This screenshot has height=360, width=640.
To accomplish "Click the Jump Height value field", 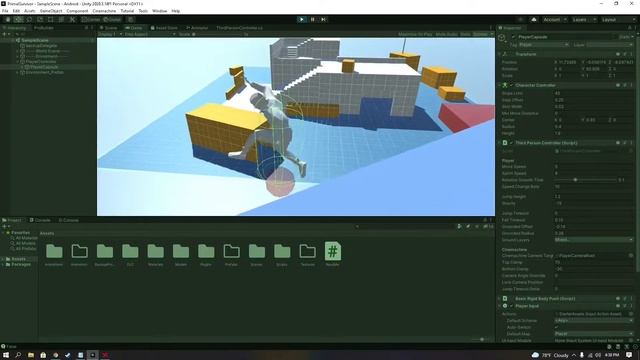I will pyautogui.click(x=594, y=196).
